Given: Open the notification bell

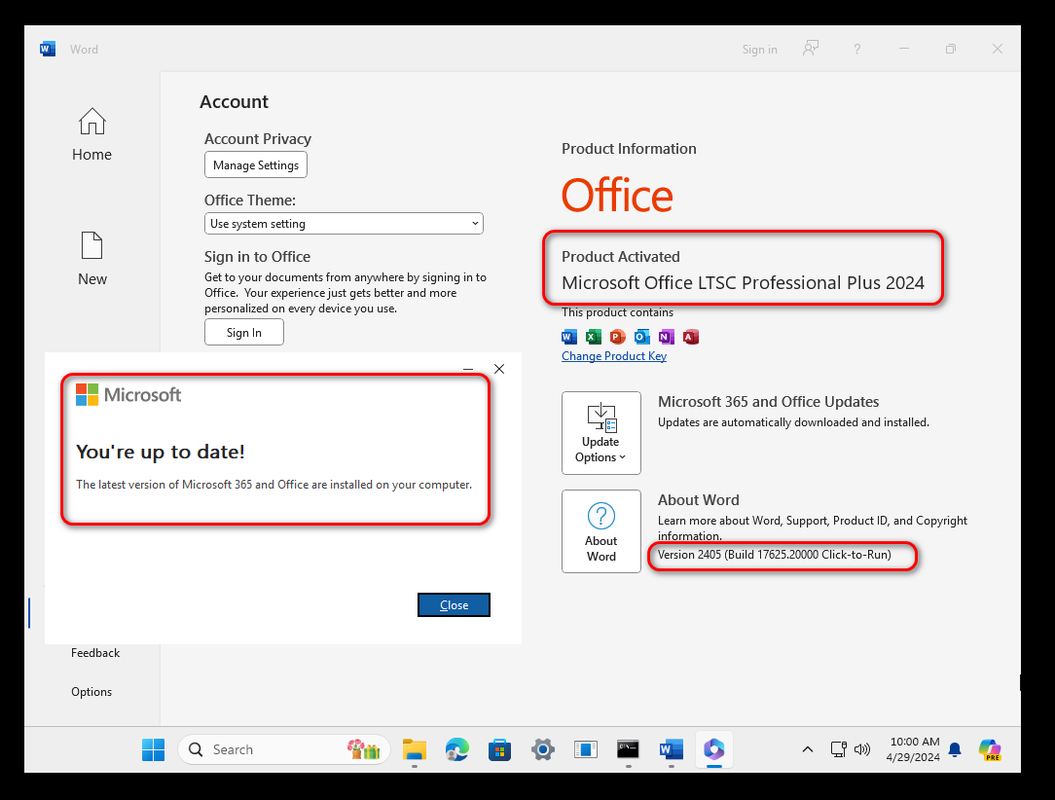Looking at the screenshot, I should click(955, 750).
